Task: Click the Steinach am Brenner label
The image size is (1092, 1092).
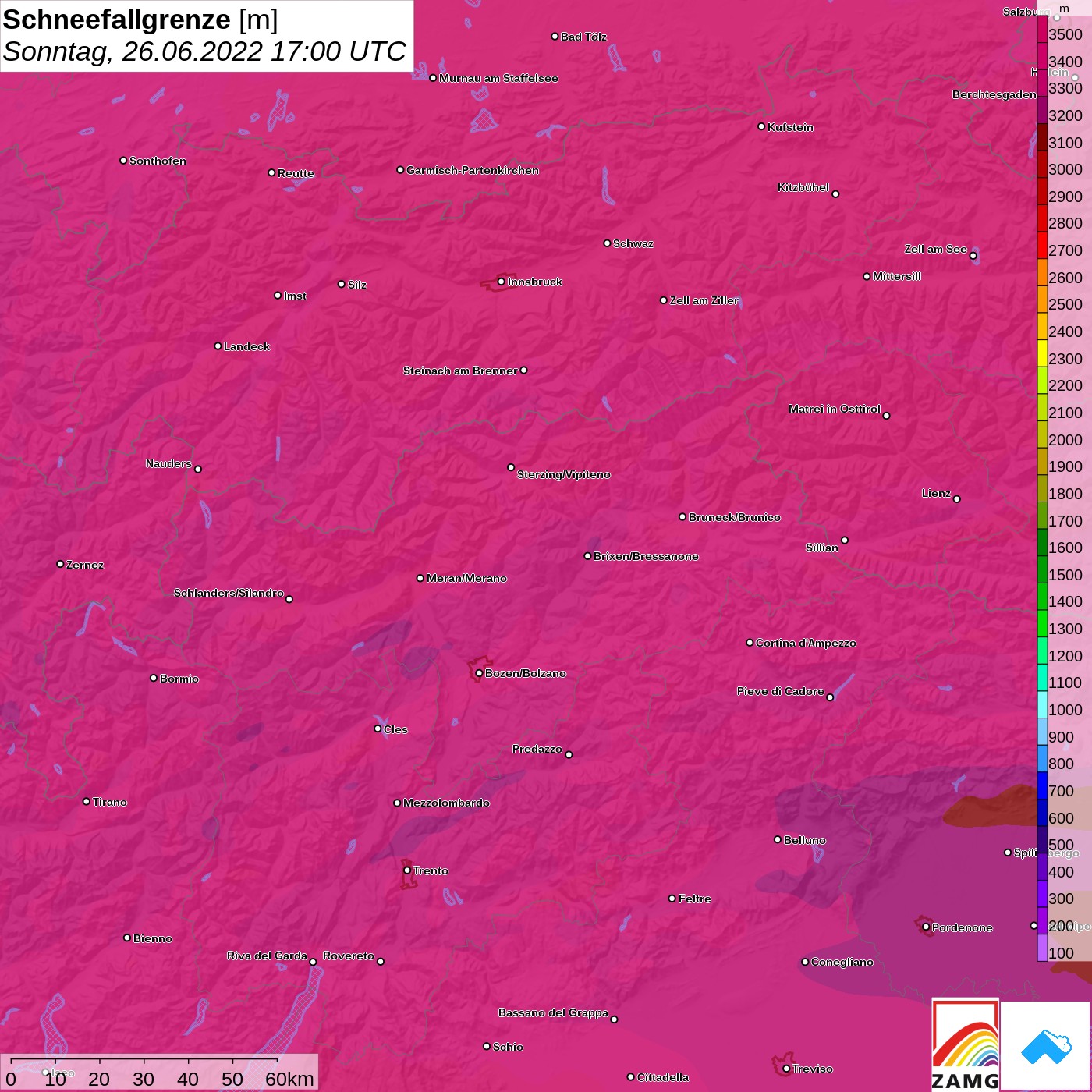Action: click(x=460, y=370)
